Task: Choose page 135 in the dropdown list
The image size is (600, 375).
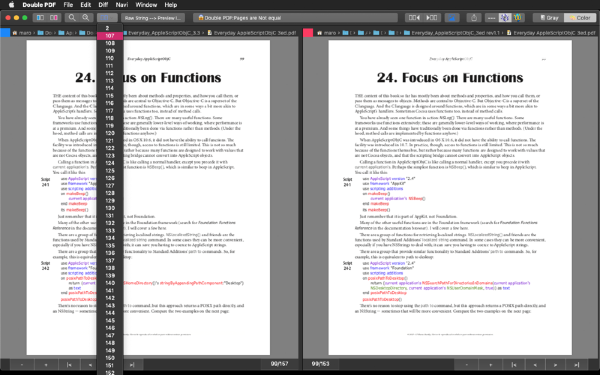Action: 110,246
